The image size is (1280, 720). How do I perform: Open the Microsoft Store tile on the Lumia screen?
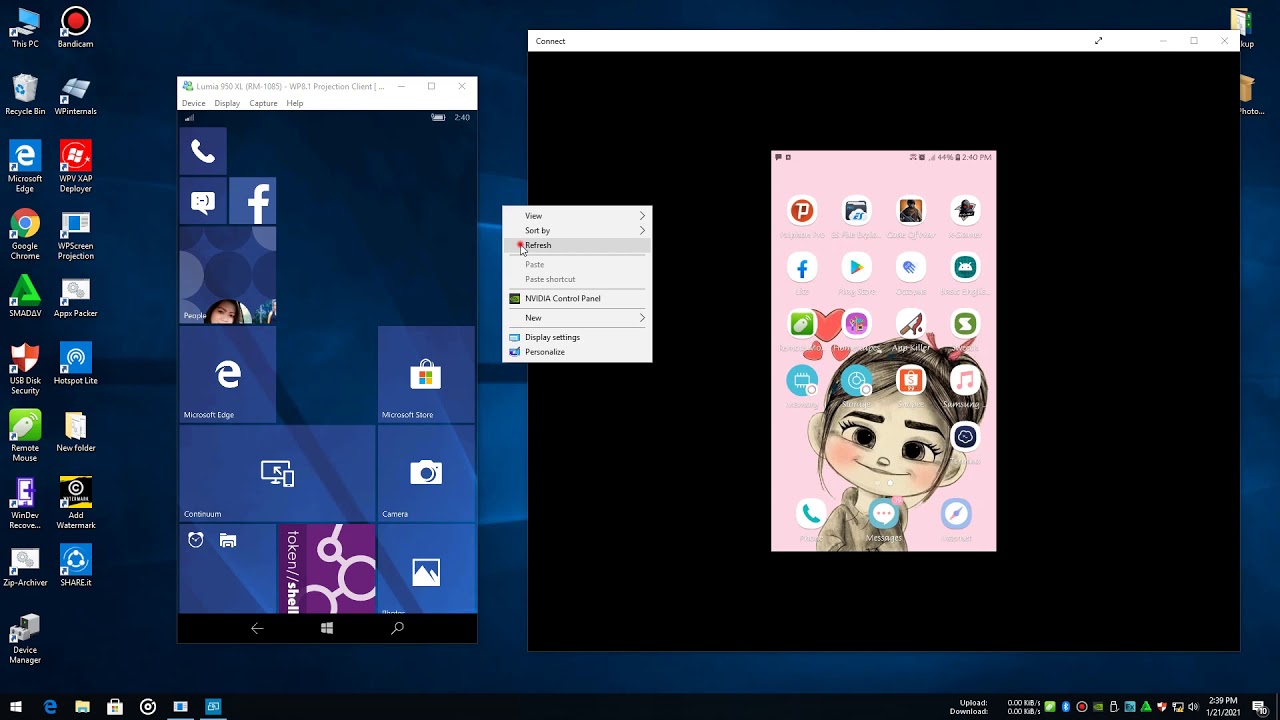coord(426,374)
